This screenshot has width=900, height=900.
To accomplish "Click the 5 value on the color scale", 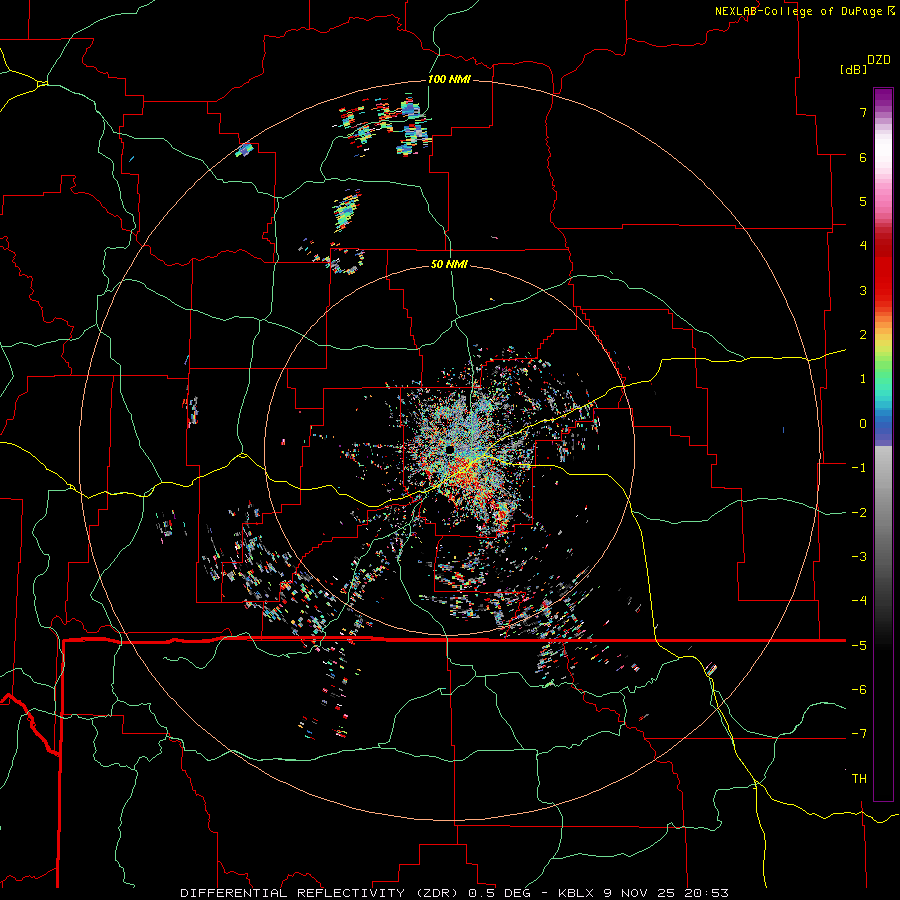I will pos(863,201).
